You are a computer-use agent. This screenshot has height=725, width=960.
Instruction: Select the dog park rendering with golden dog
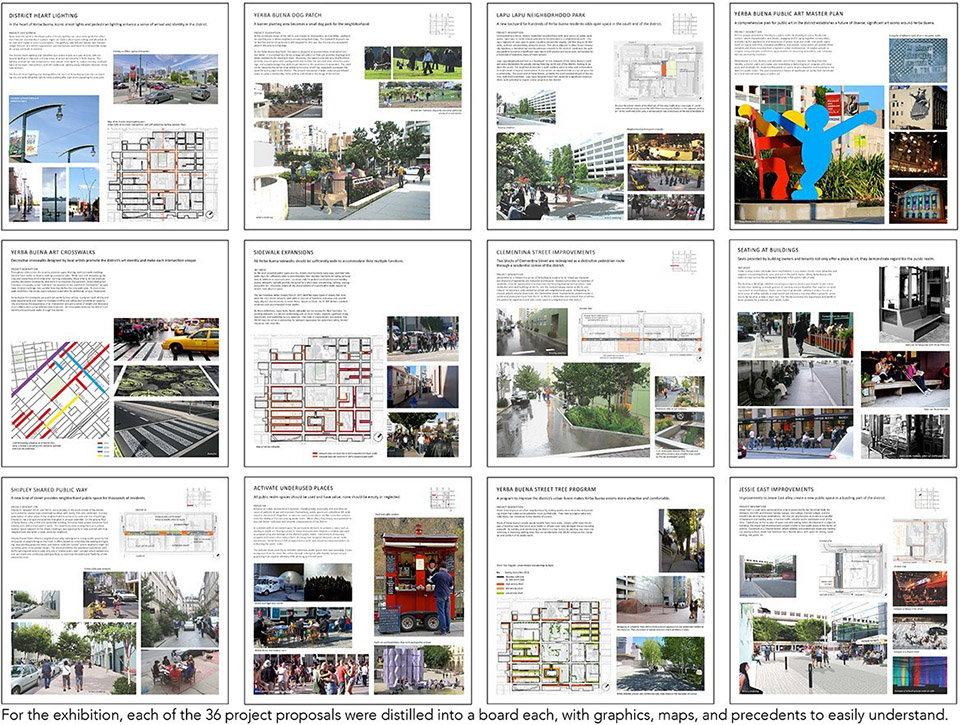(x=342, y=170)
